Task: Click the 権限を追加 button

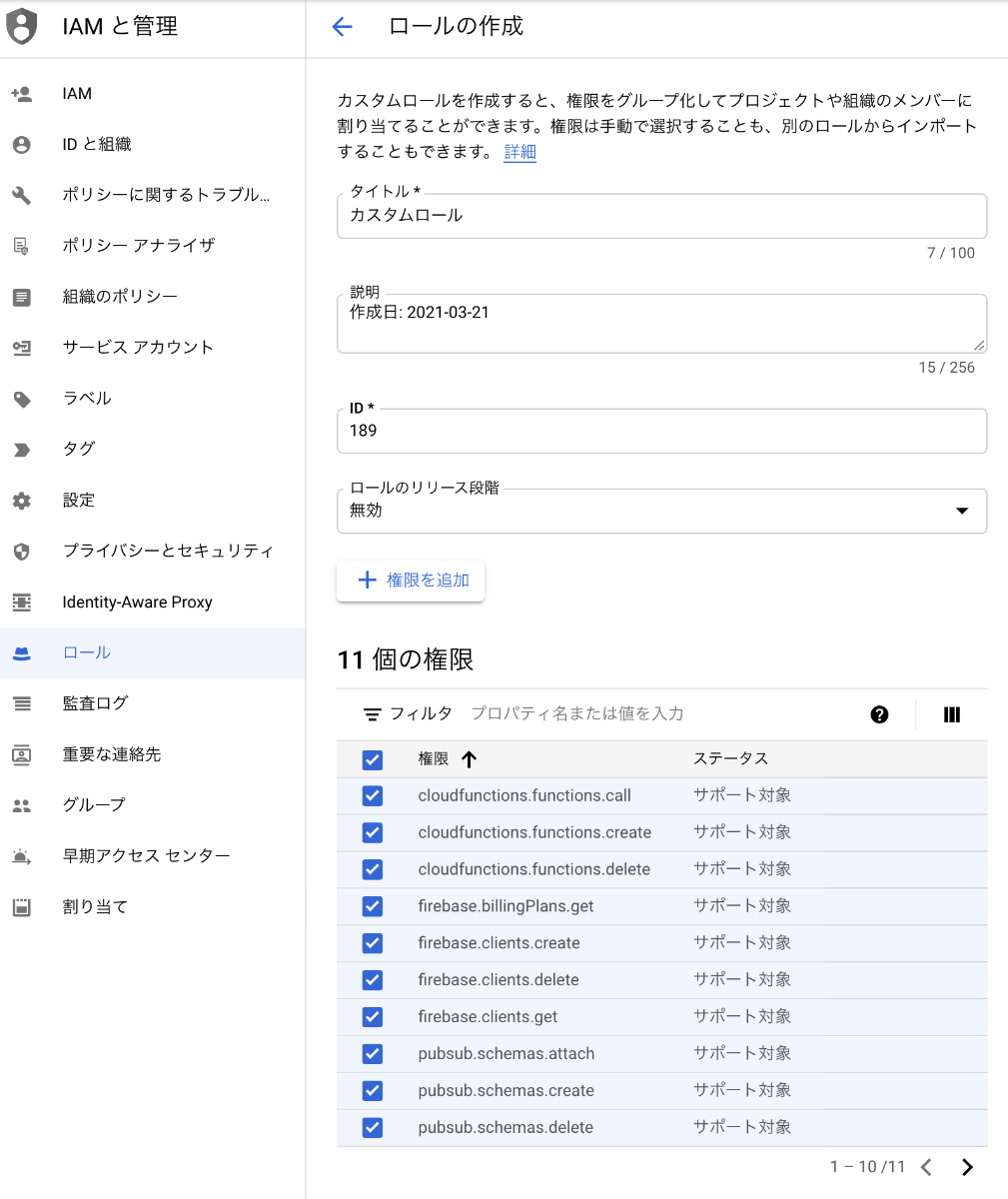Action: [411, 581]
